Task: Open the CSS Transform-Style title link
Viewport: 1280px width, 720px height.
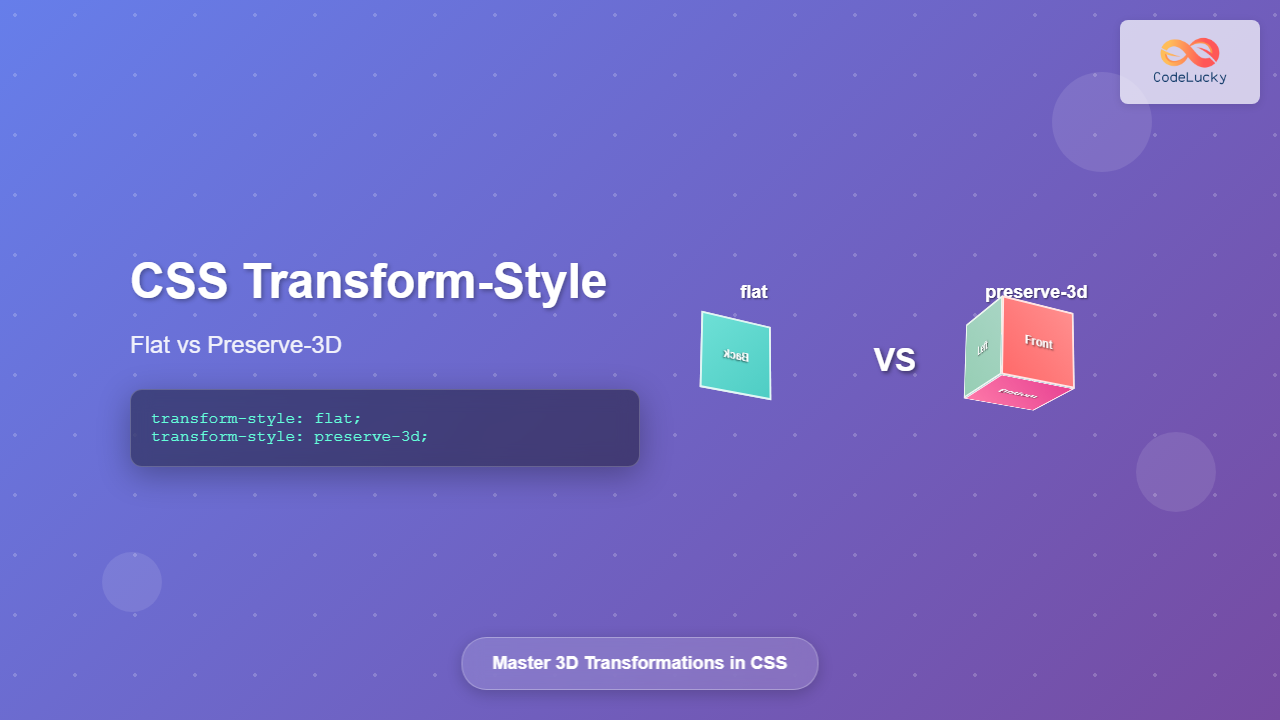Action: coord(368,281)
